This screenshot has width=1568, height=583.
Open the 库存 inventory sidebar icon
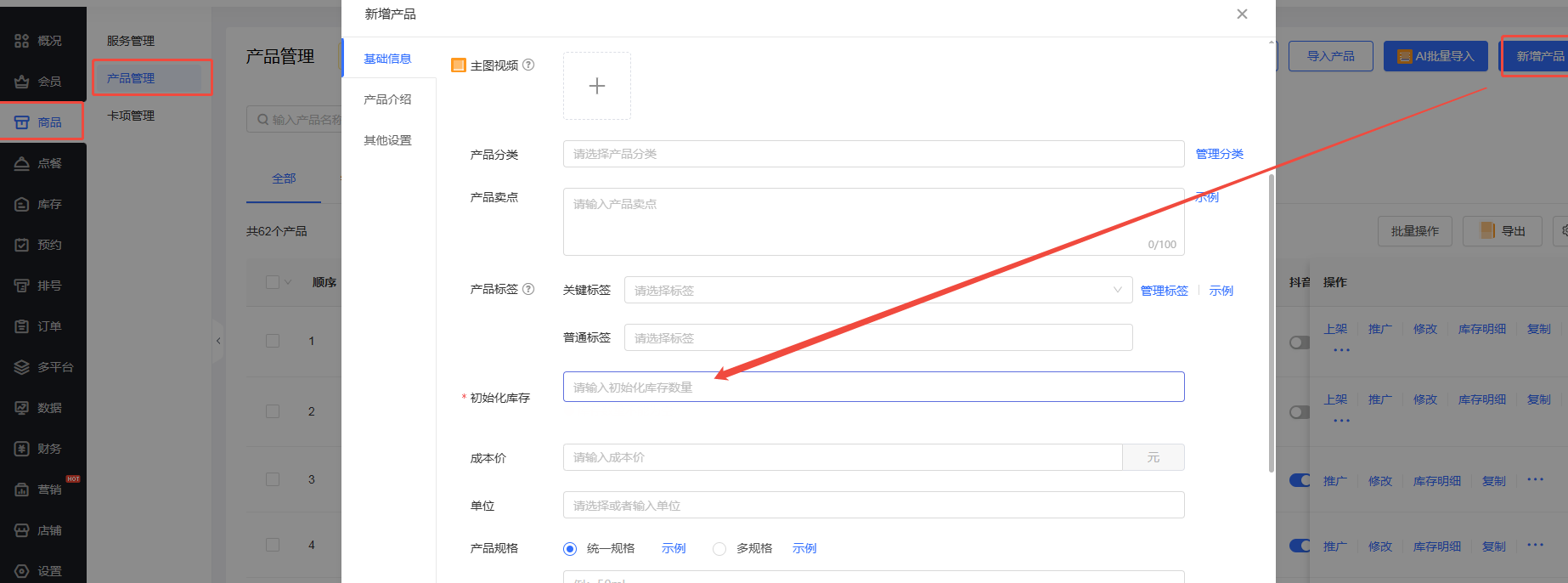point(22,204)
